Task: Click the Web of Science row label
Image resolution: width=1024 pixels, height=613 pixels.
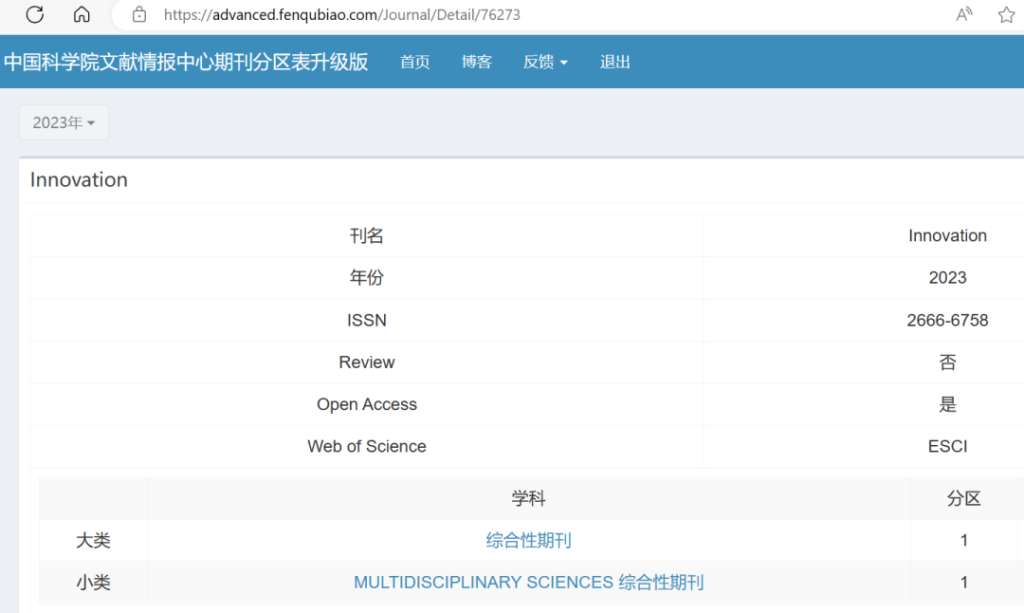Action: pos(366,447)
